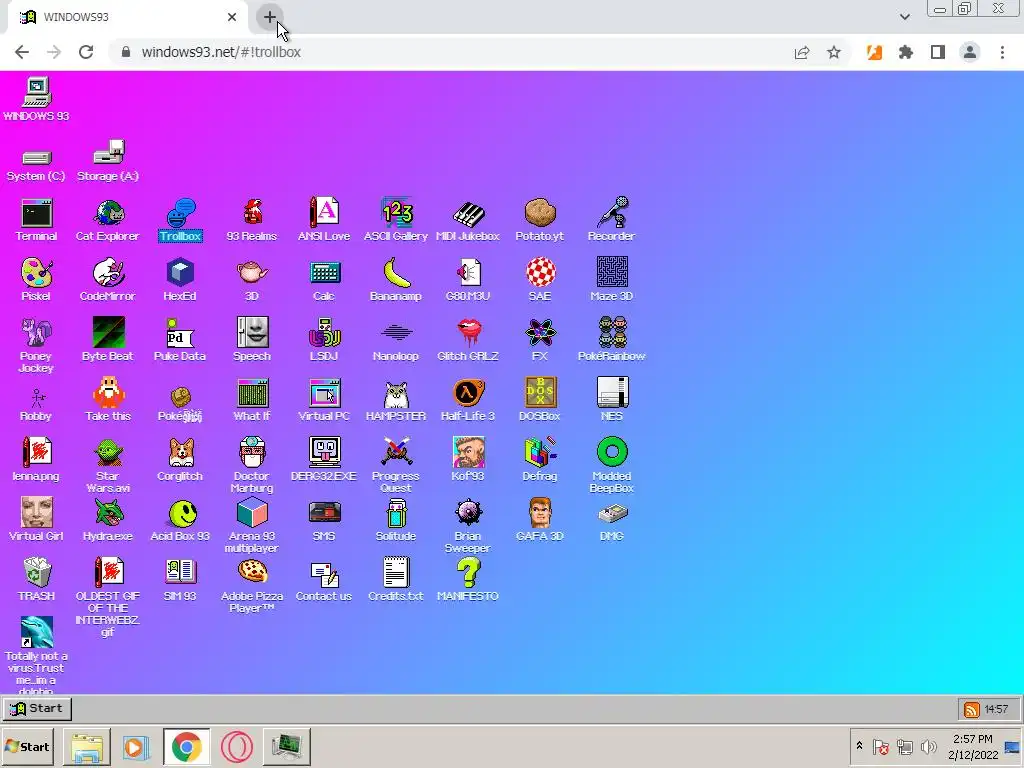Open Glitch GRLZ lips icon

[468, 340]
